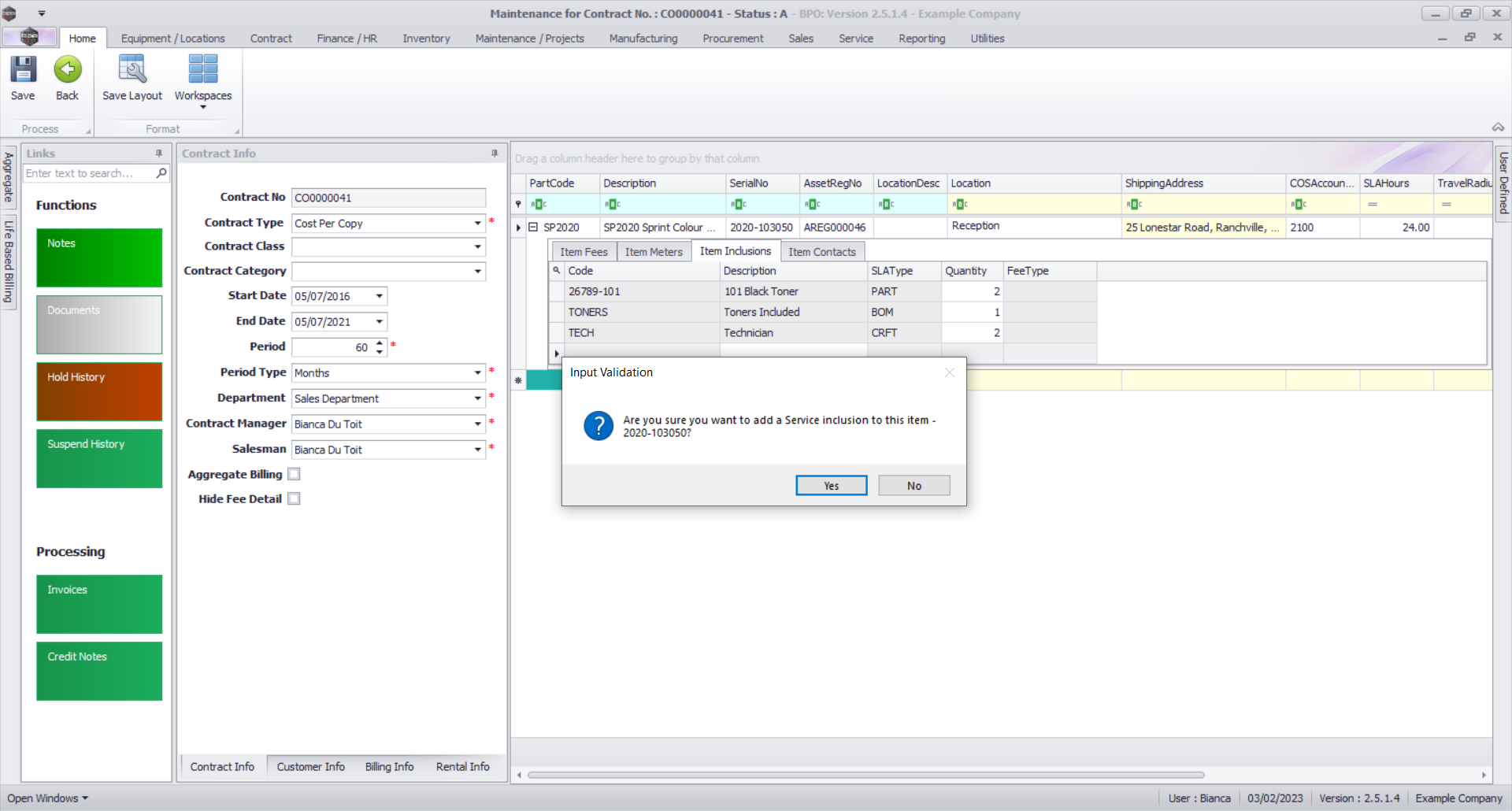Open the Start Date picker dropdown
Screen dimensions: 1512x811
point(379,297)
